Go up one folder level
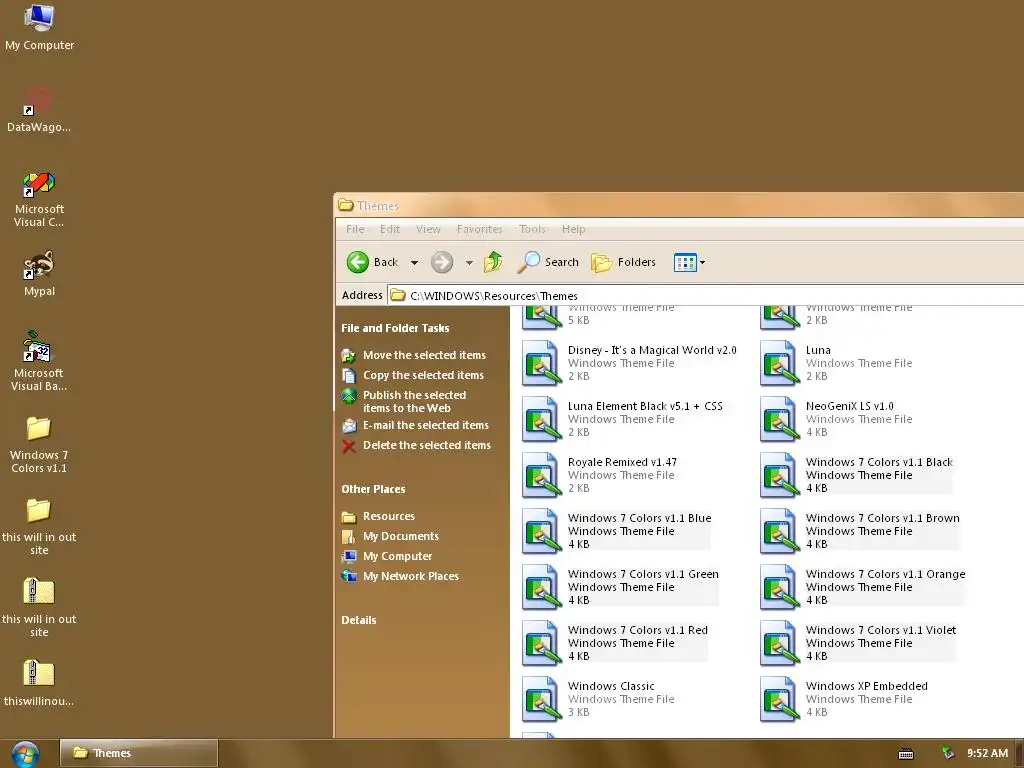 (494, 262)
